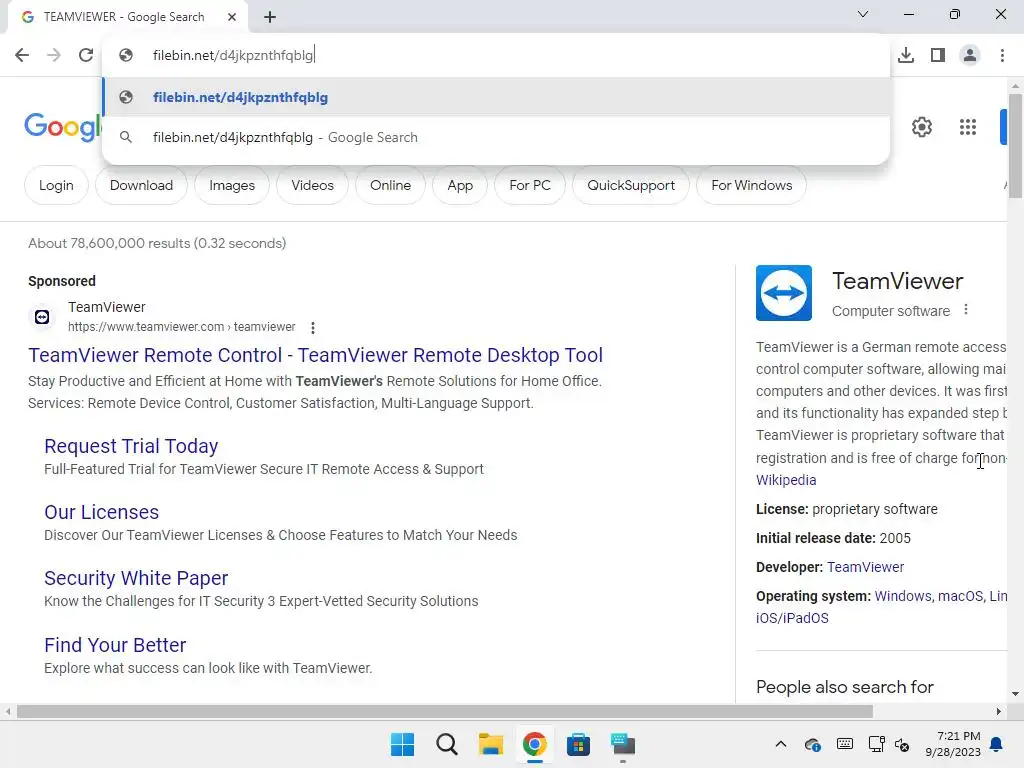Open the touch keyboard tray icon

[844, 744]
